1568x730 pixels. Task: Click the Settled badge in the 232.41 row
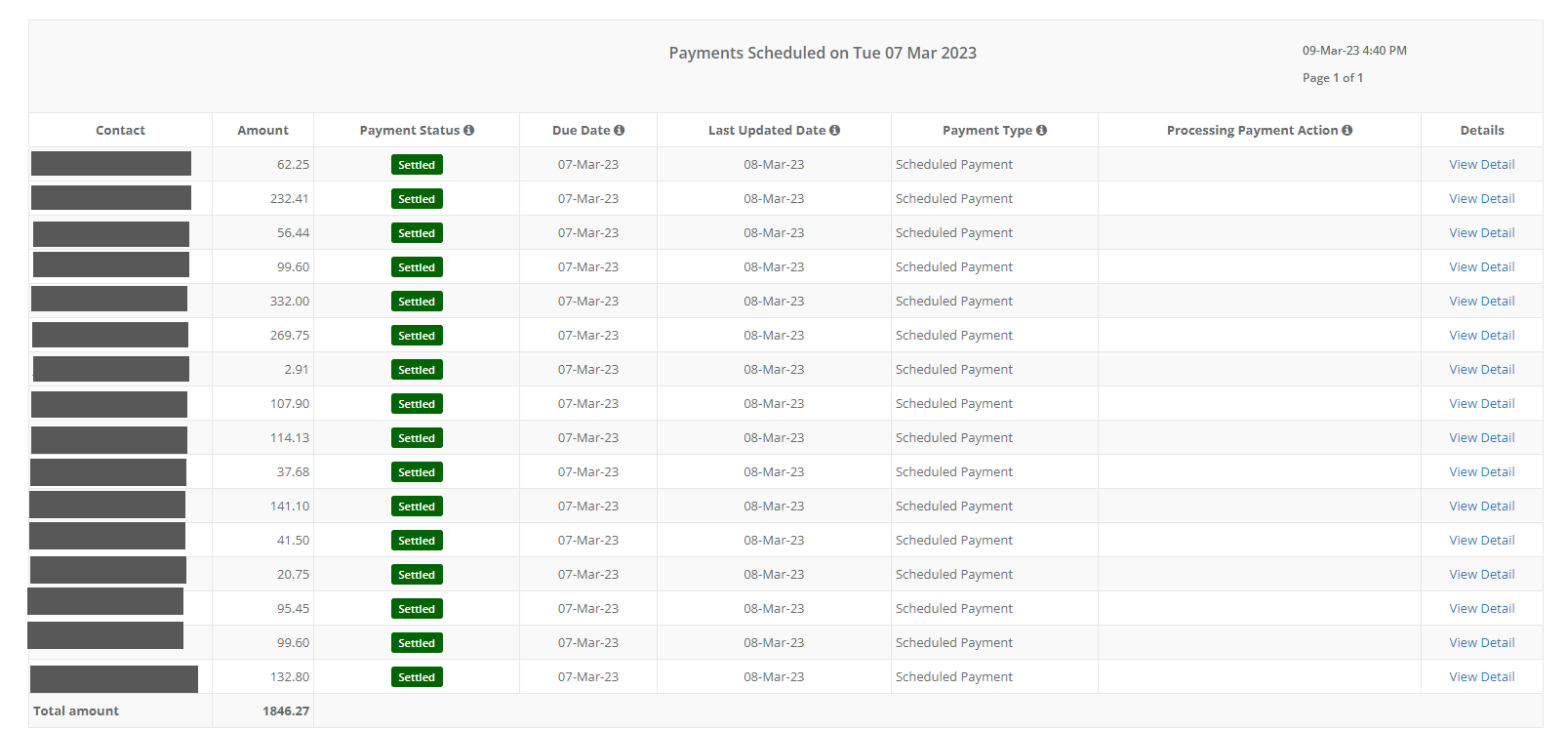(417, 199)
